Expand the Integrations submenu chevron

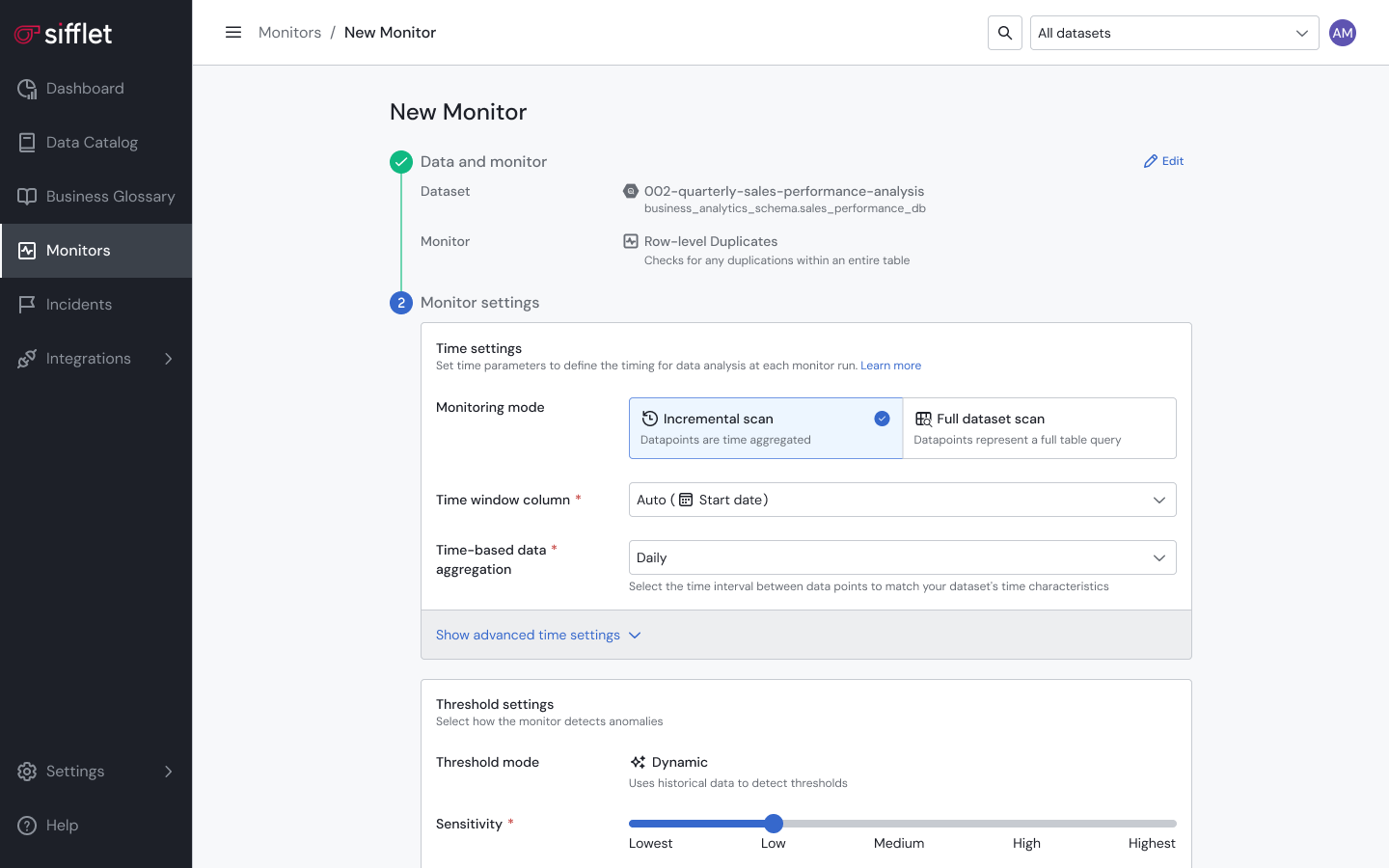(x=169, y=359)
